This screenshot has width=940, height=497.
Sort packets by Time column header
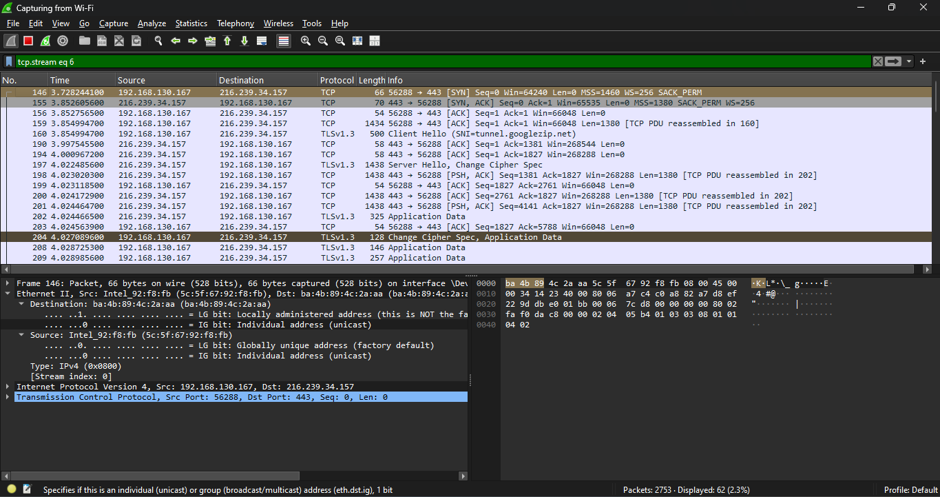point(81,80)
